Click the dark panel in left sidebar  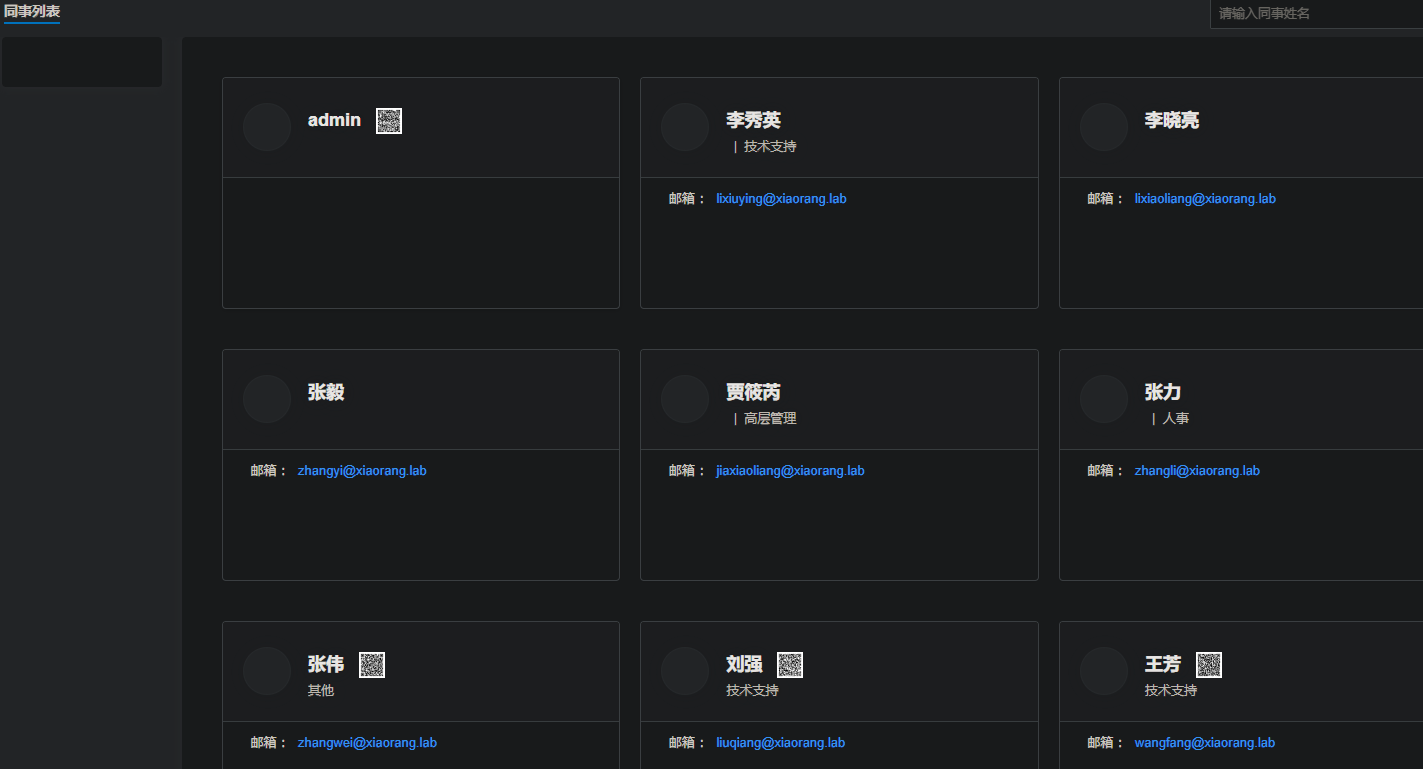point(82,62)
